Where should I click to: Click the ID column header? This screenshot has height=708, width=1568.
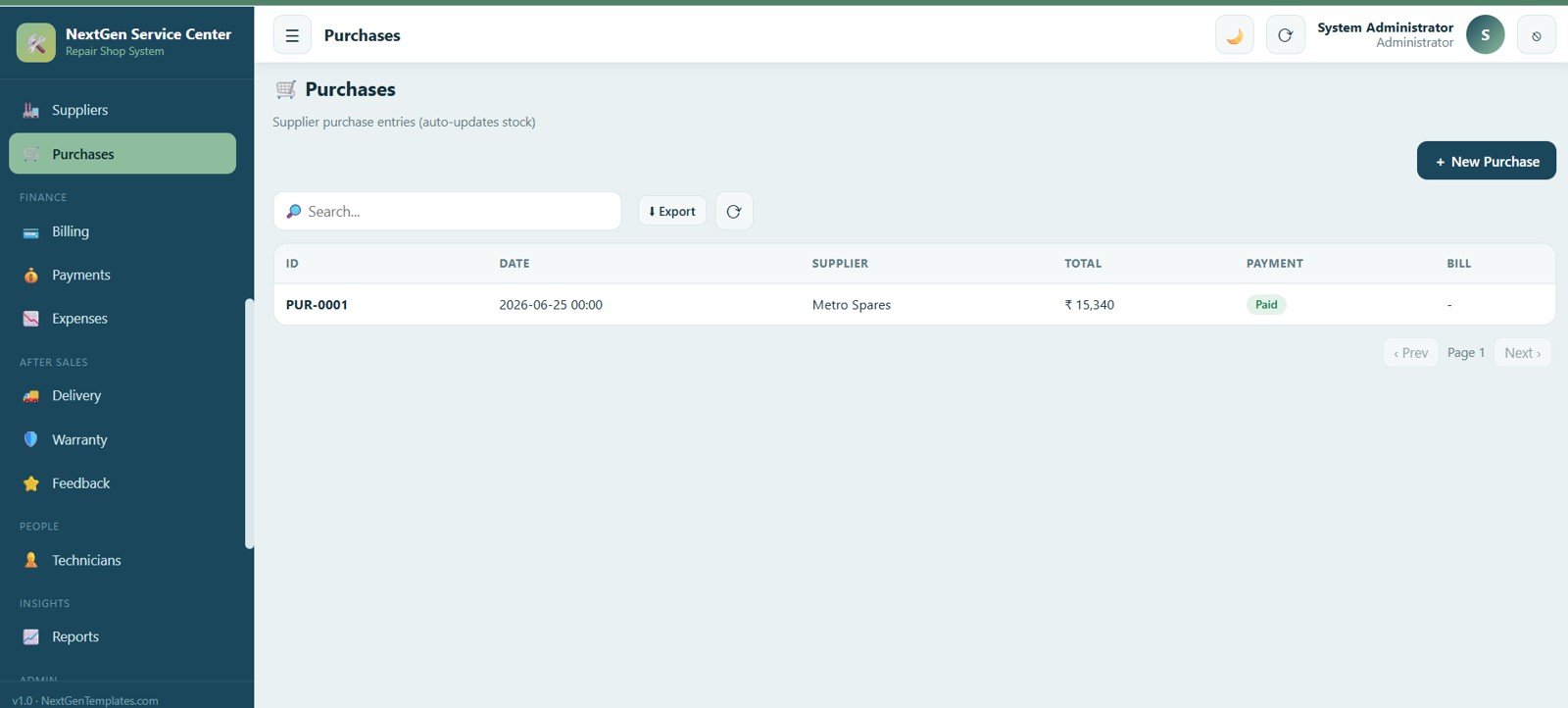[x=292, y=264]
